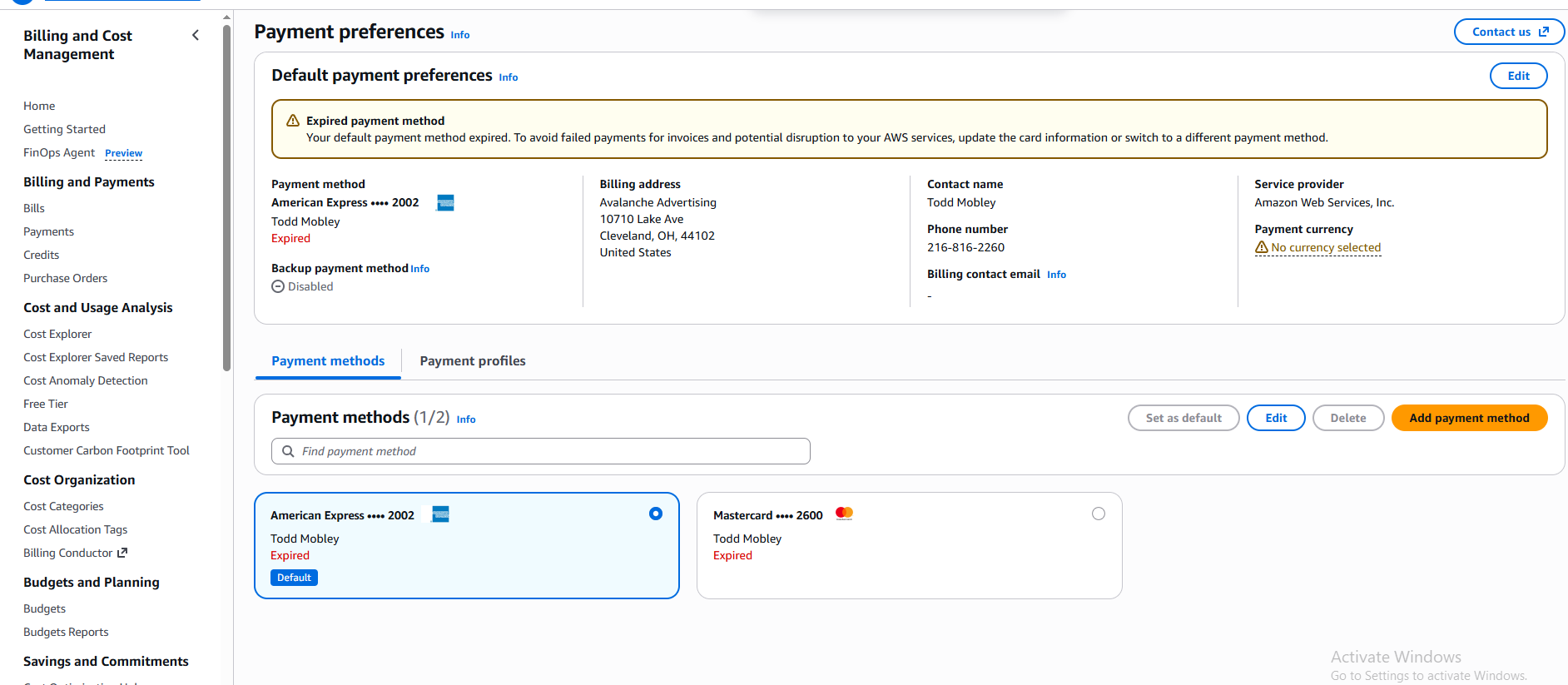Click the Cleveland, OH, 44102 address line
1568x685 pixels.
[657, 236]
